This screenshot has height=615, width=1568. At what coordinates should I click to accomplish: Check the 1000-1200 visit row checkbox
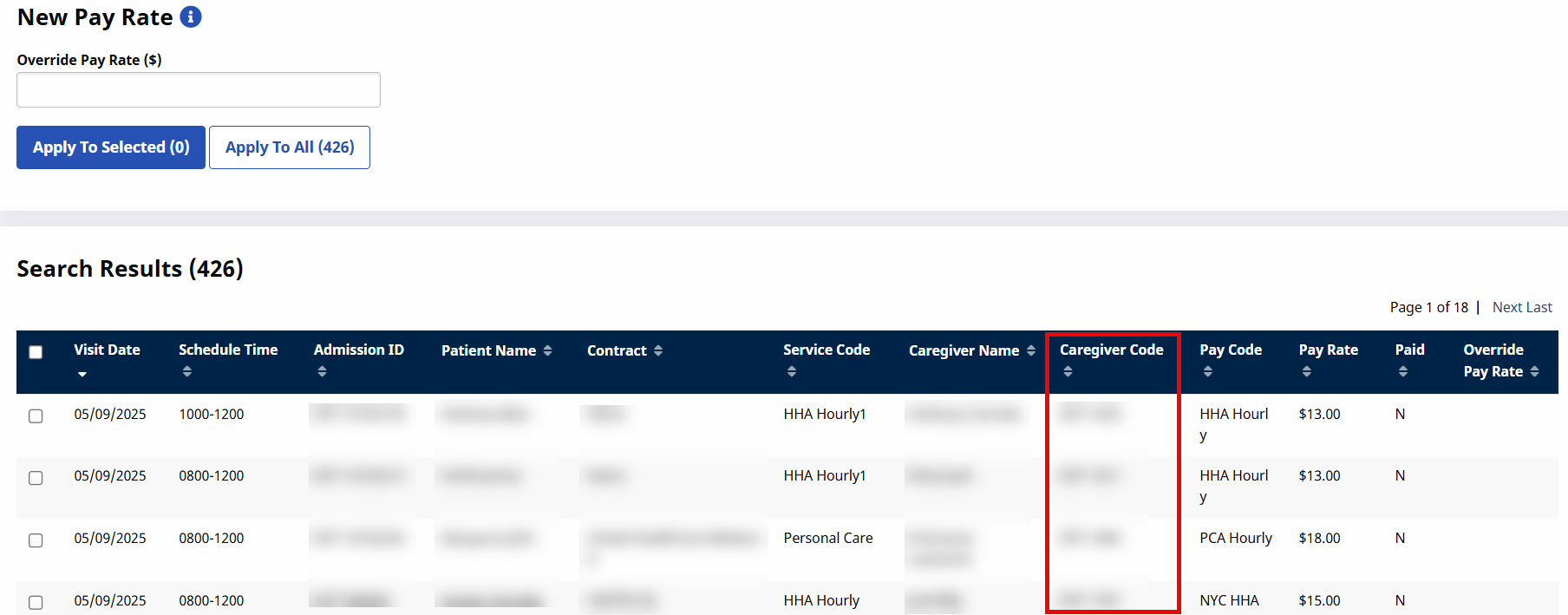36,416
